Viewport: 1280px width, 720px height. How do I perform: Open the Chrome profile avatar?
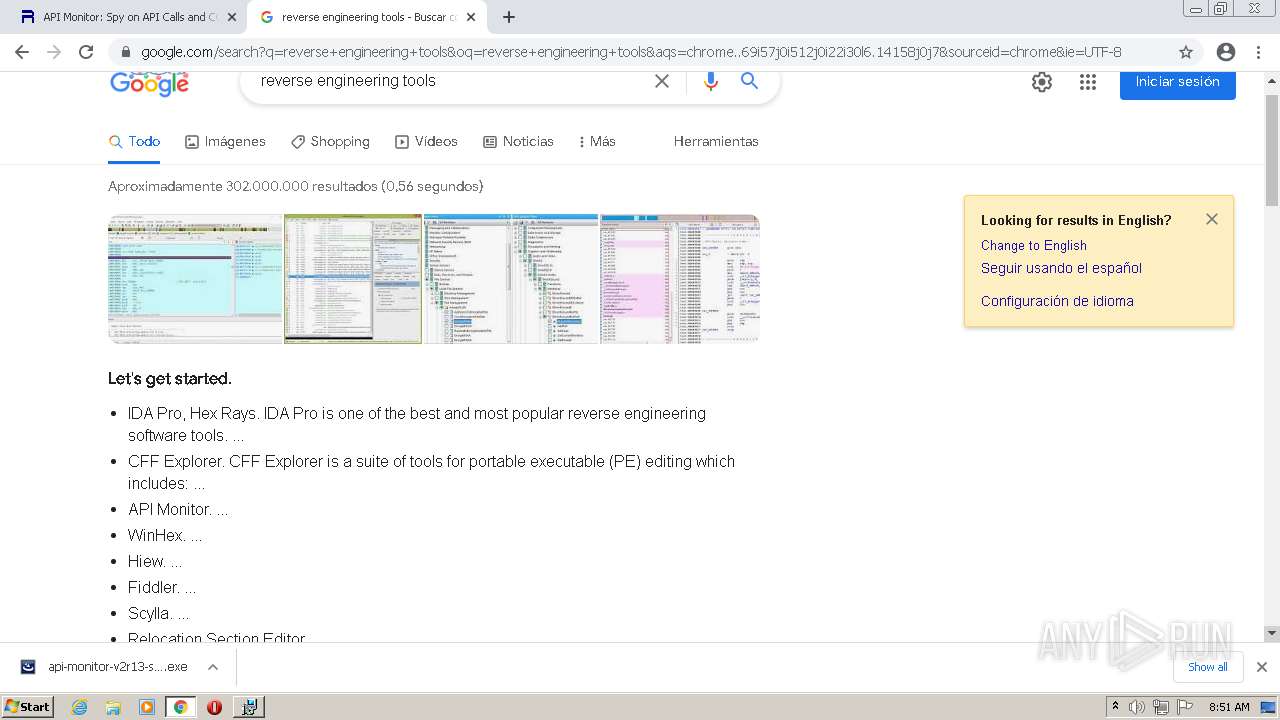[x=1226, y=52]
